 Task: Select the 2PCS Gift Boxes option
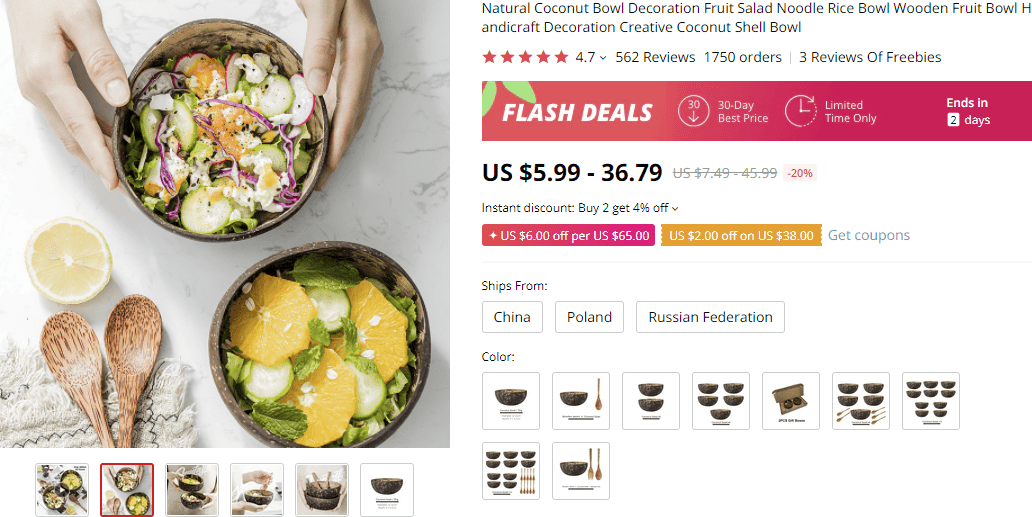coord(791,401)
